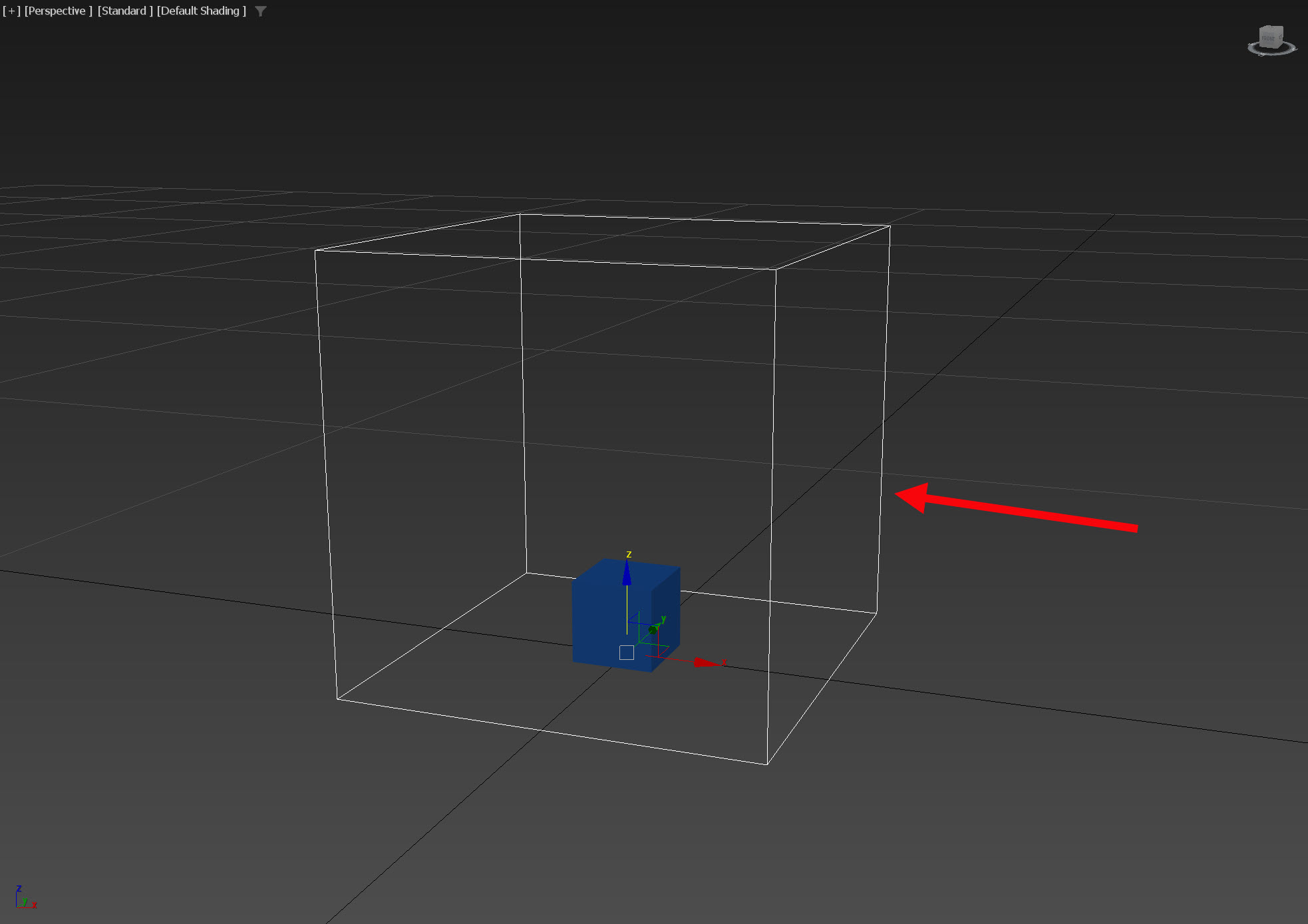Open the Perspective point-of-view viewport menu

click(x=58, y=11)
